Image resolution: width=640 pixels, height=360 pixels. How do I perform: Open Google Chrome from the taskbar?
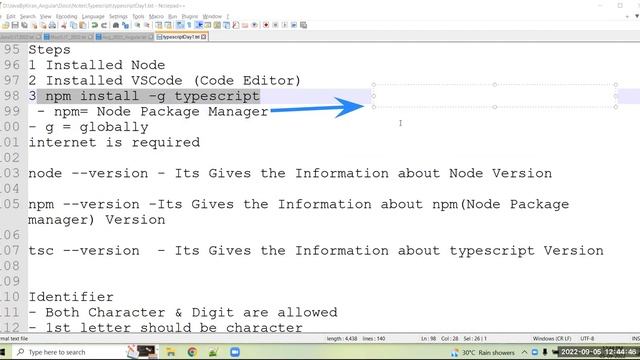click(192, 352)
